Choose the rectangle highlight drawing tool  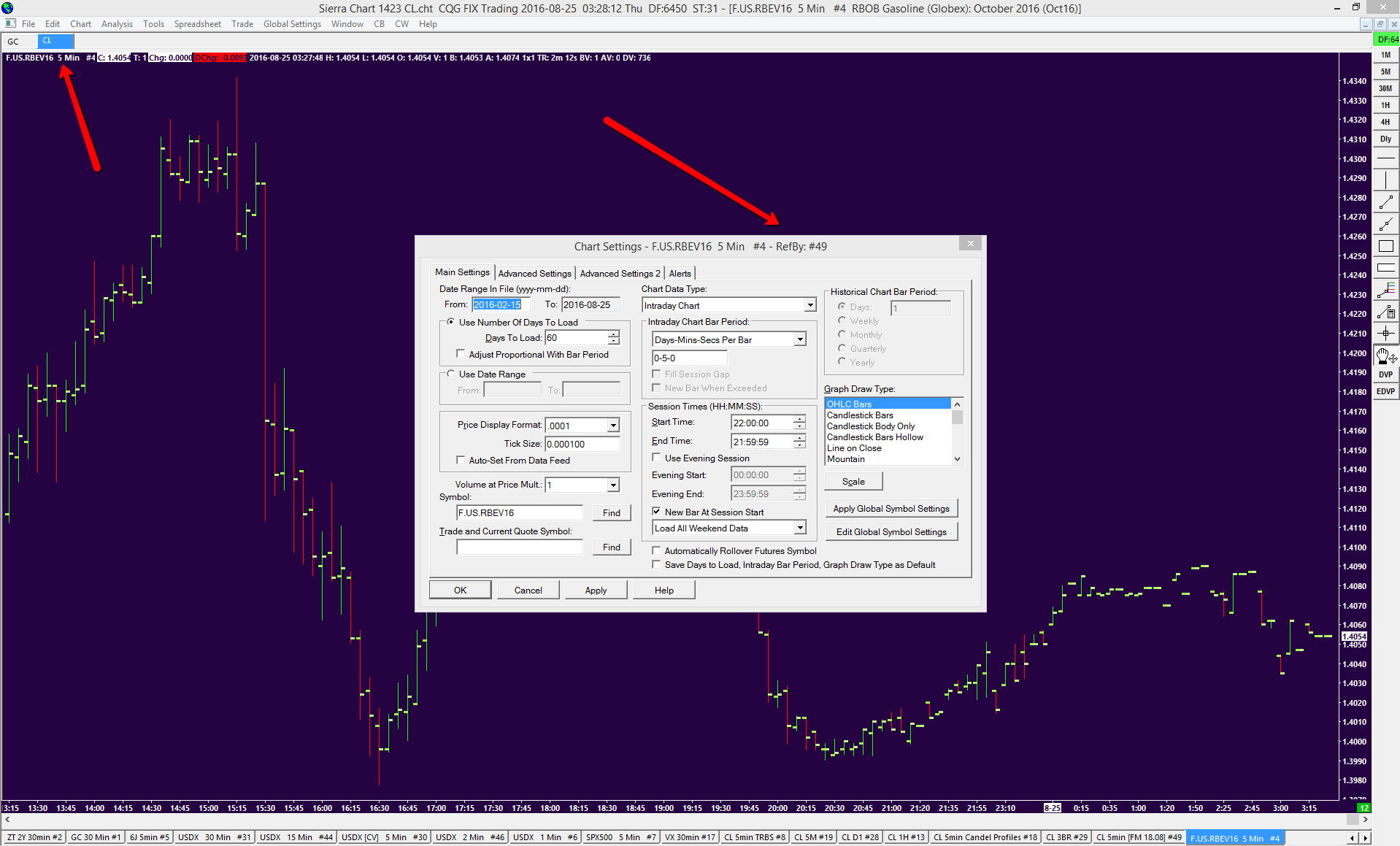tap(1385, 247)
